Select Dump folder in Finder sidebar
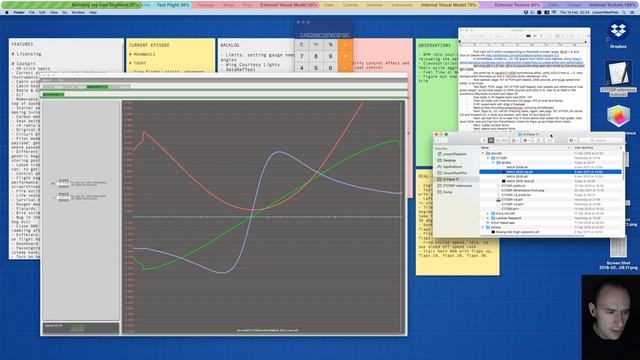The height and width of the screenshot is (360, 640). click(447, 192)
